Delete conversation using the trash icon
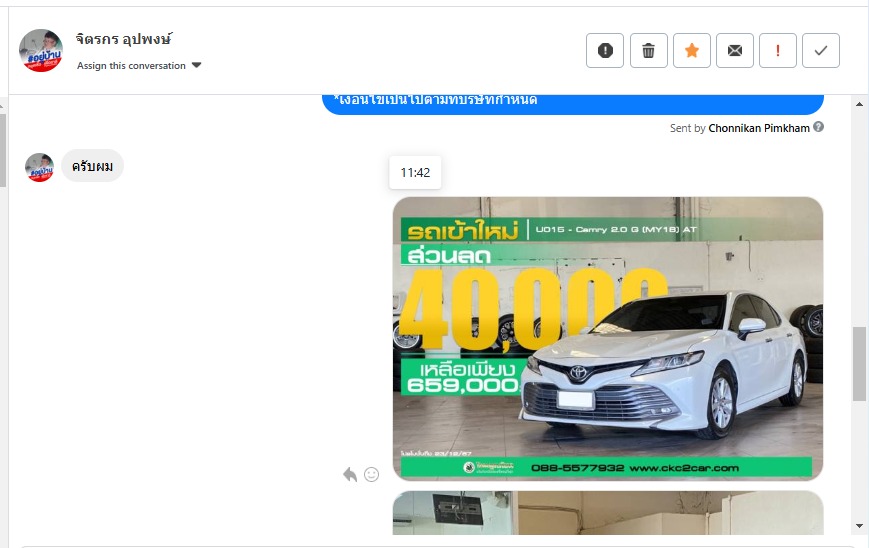 point(648,50)
